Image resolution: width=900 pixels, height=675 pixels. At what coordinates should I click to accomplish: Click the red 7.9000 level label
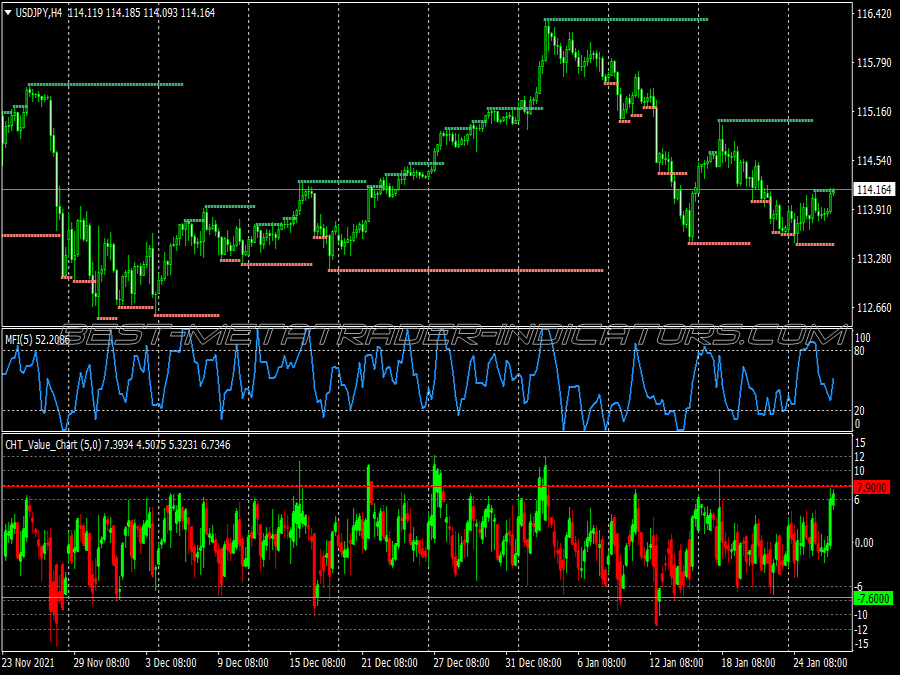coord(872,487)
